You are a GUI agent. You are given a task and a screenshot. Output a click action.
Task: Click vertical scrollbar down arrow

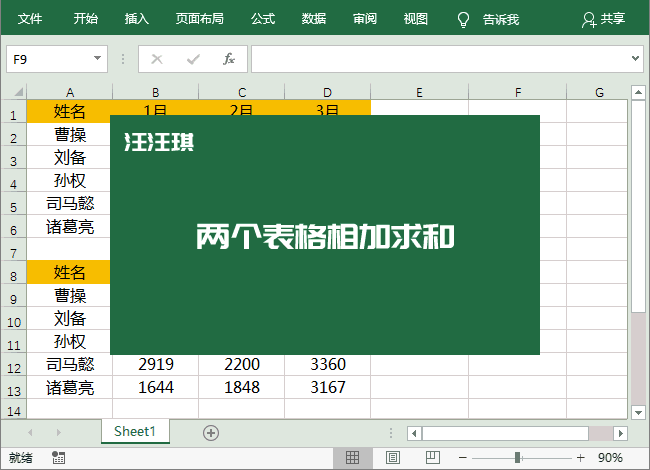tap(638, 412)
